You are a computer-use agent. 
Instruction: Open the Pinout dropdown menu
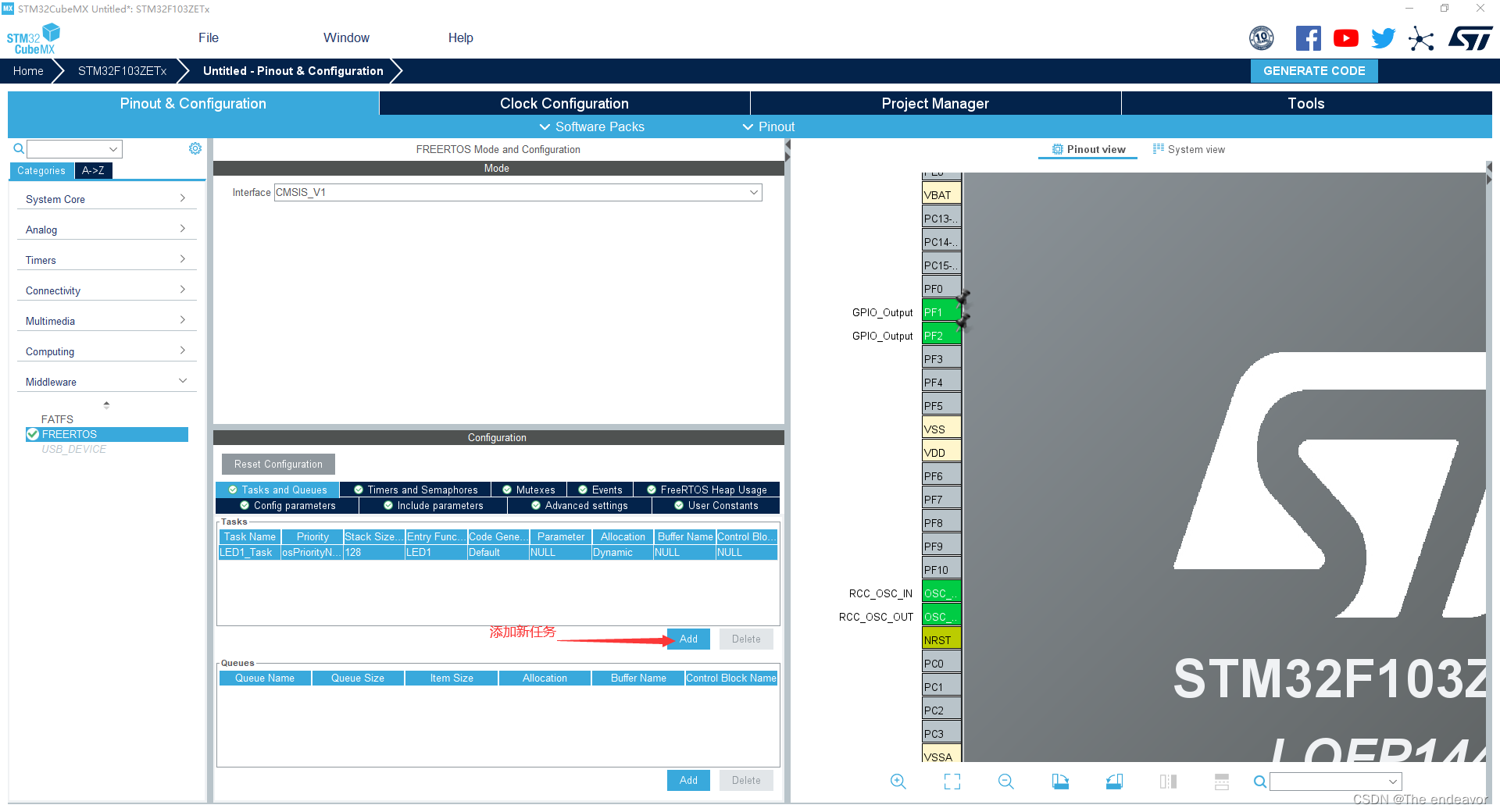point(768,126)
